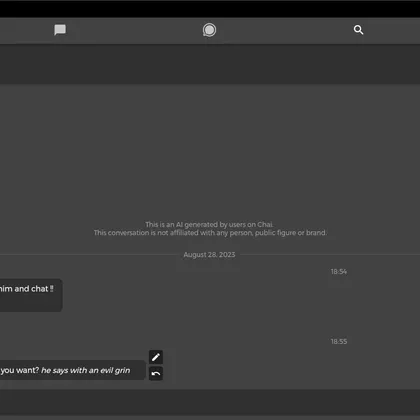420x420 pixels.
Task: Select the 'him and chat' message bubble
Action: pos(31,295)
